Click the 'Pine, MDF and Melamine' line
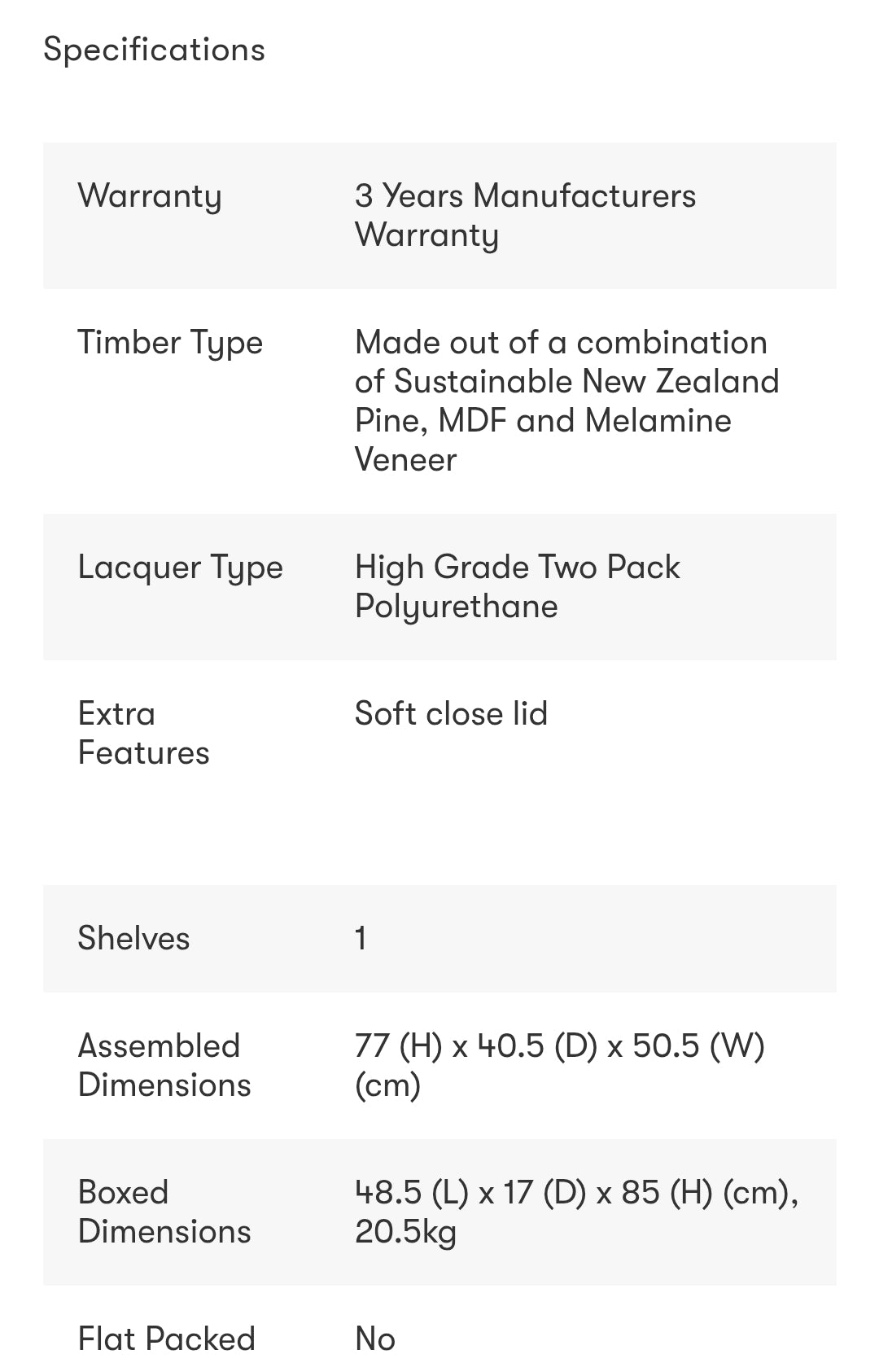 click(x=543, y=421)
